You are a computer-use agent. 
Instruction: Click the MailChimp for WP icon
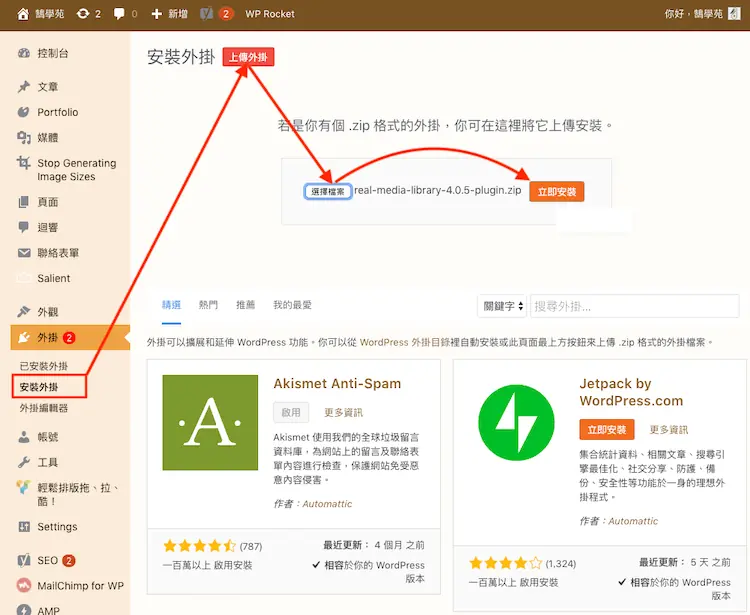coord(23,585)
